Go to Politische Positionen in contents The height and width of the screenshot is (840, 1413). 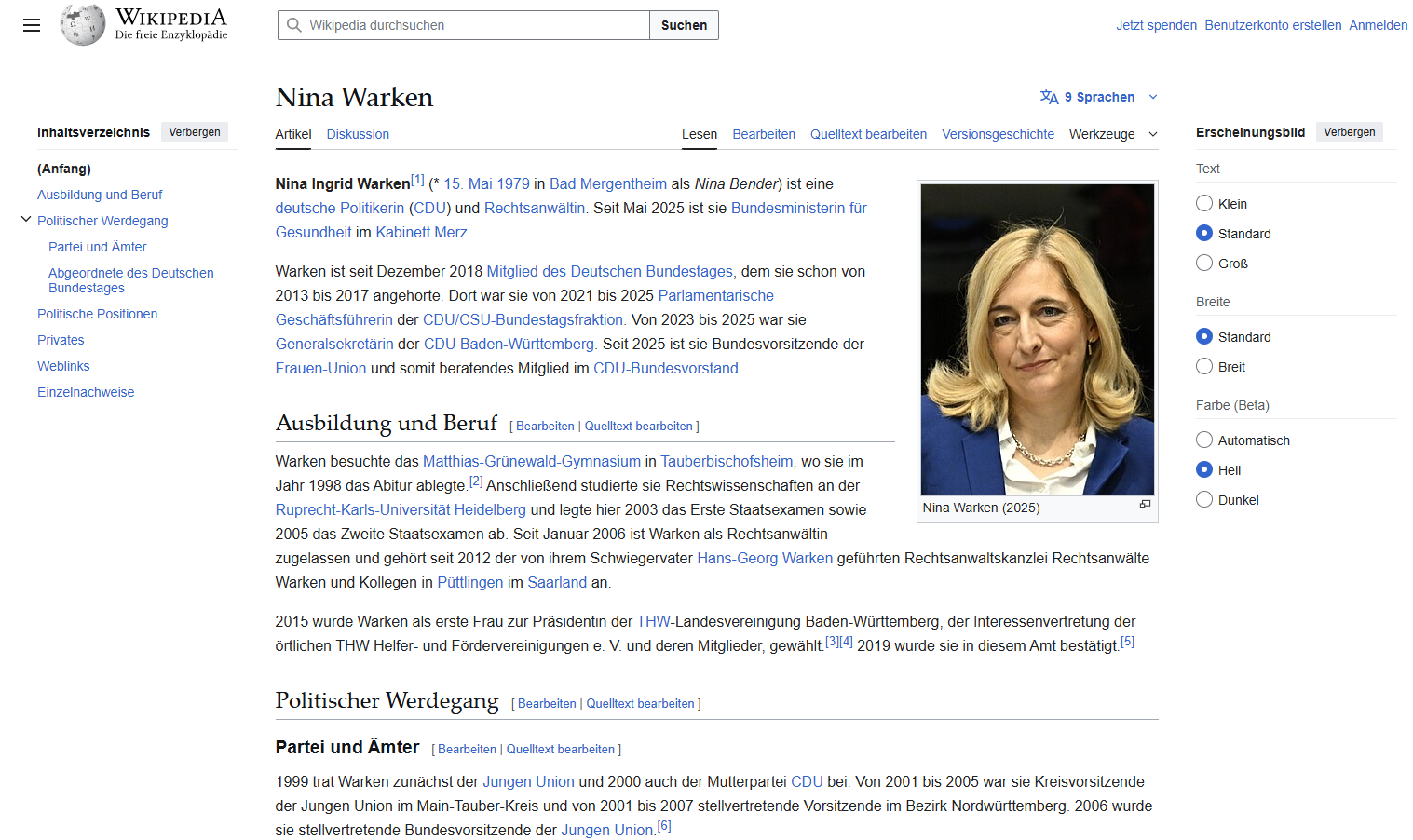coord(98,314)
